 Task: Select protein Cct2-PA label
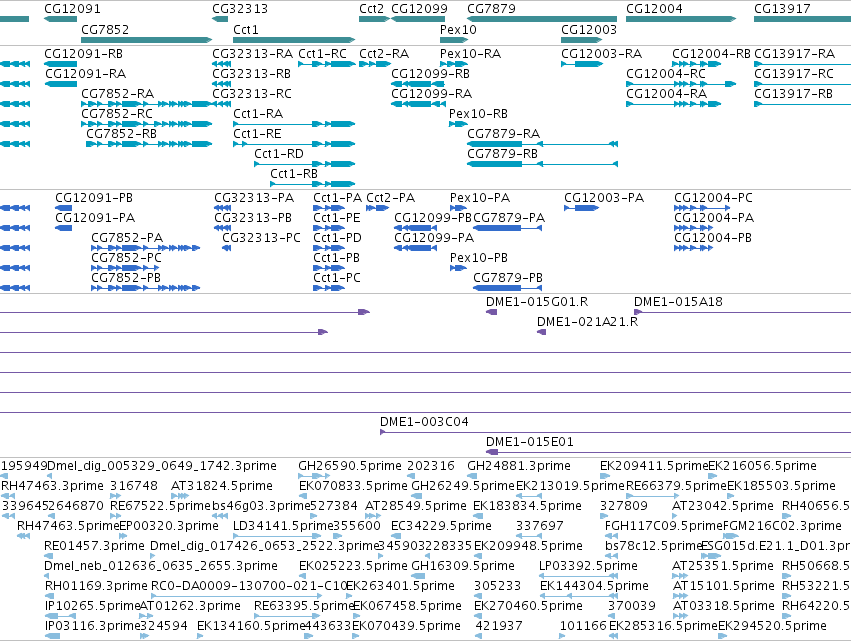point(391,198)
